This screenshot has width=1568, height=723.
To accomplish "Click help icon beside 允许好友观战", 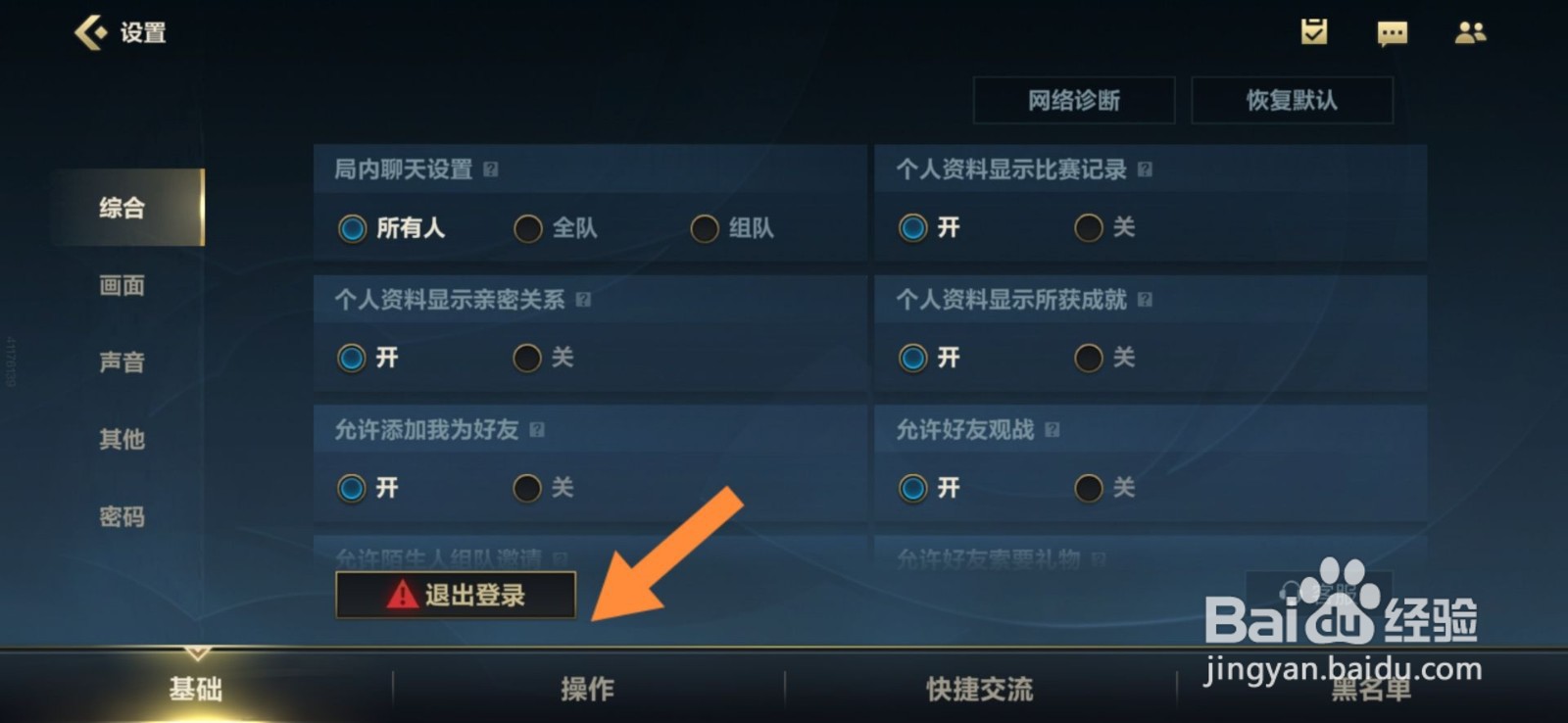I will click(x=1052, y=430).
